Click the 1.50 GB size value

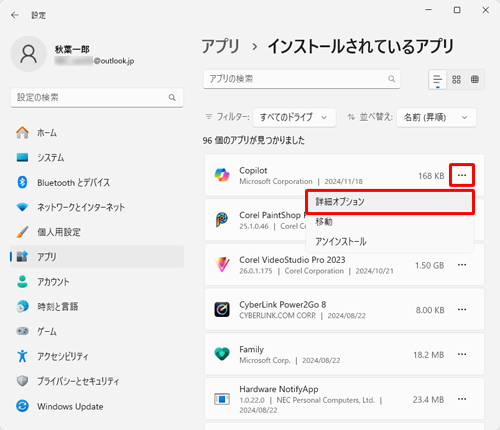(430, 265)
